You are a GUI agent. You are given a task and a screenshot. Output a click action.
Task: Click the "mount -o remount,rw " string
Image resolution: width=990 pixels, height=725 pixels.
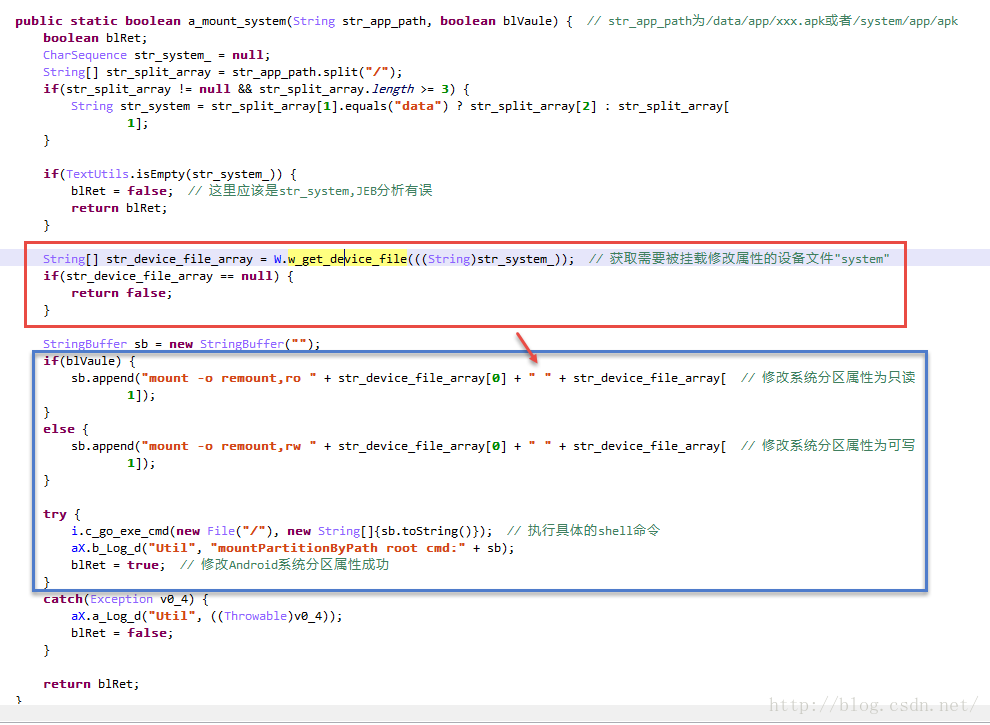(x=229, y=446)
